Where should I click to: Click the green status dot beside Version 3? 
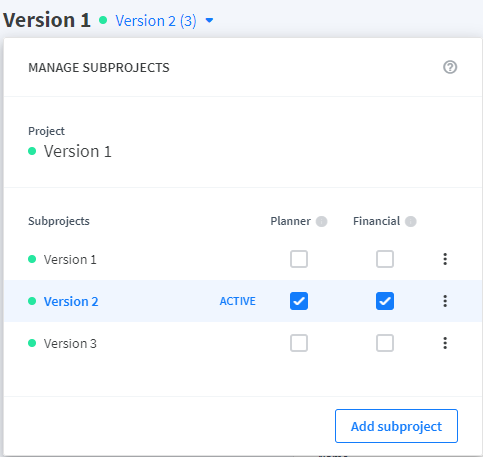click(32, 343)
